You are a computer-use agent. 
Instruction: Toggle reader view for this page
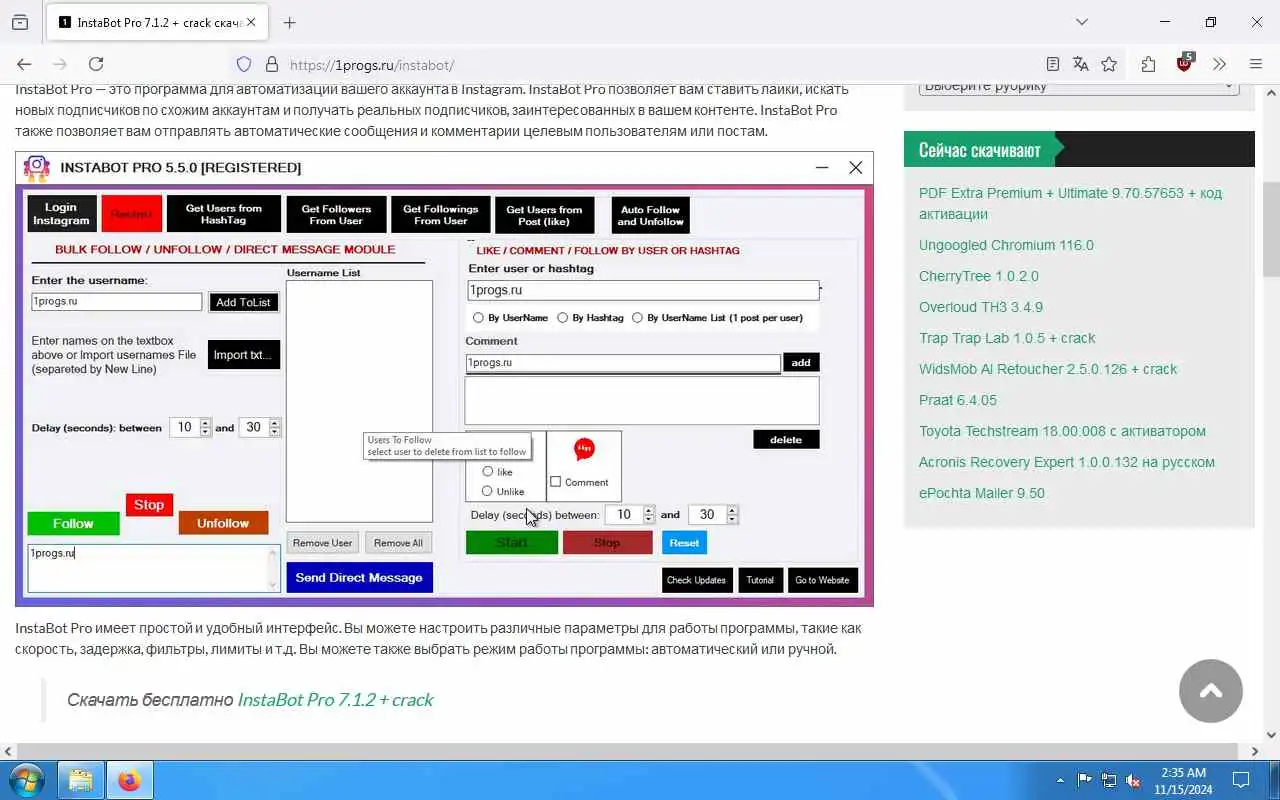pyautogui.click(x=1053, y=64)
